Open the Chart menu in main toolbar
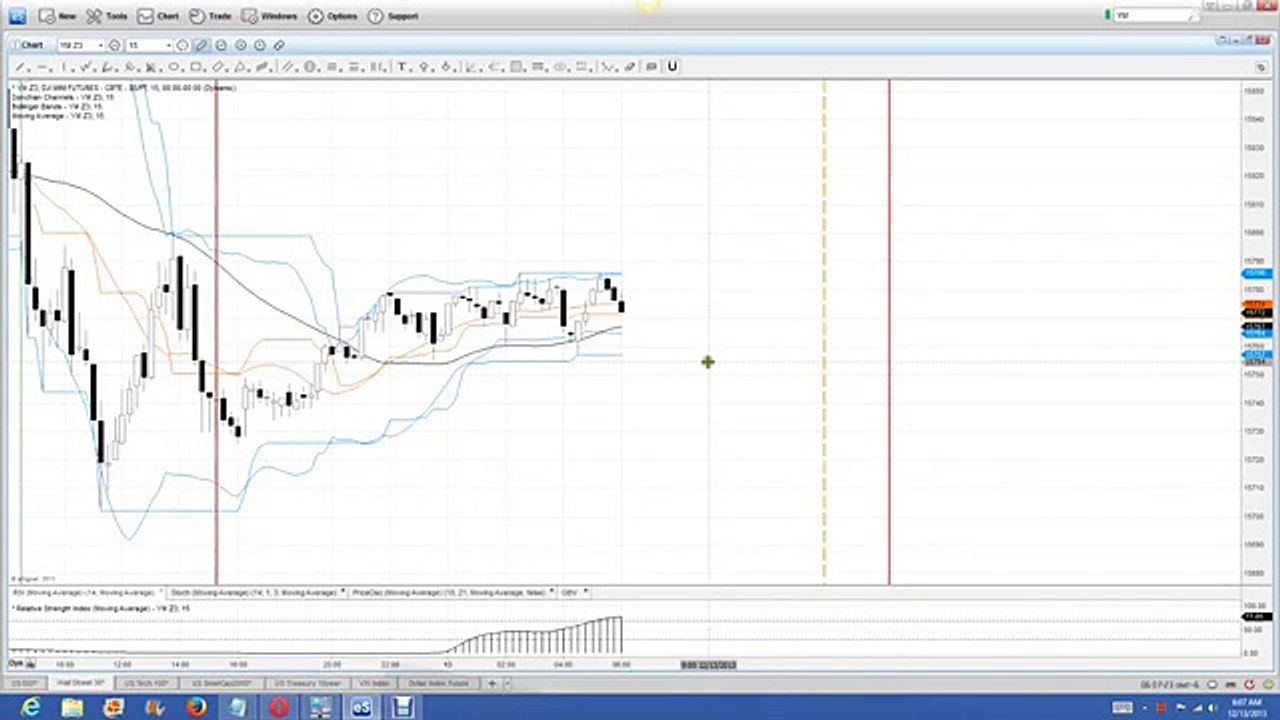 (x=158, y=16)
